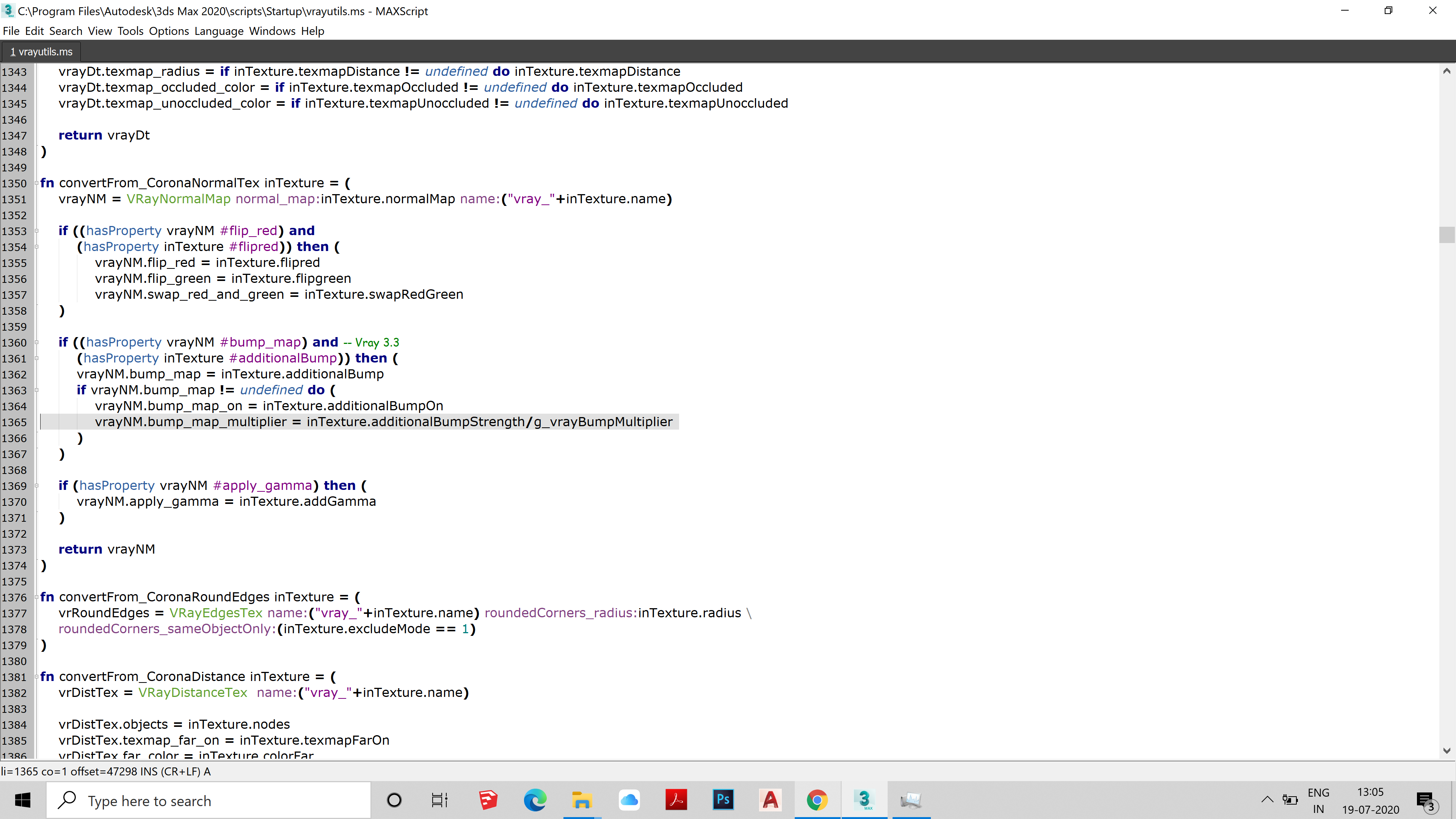The height and width of the screenshot is (819, 1456).
Task: Select the Edit menu
Action: coord(34,31)
